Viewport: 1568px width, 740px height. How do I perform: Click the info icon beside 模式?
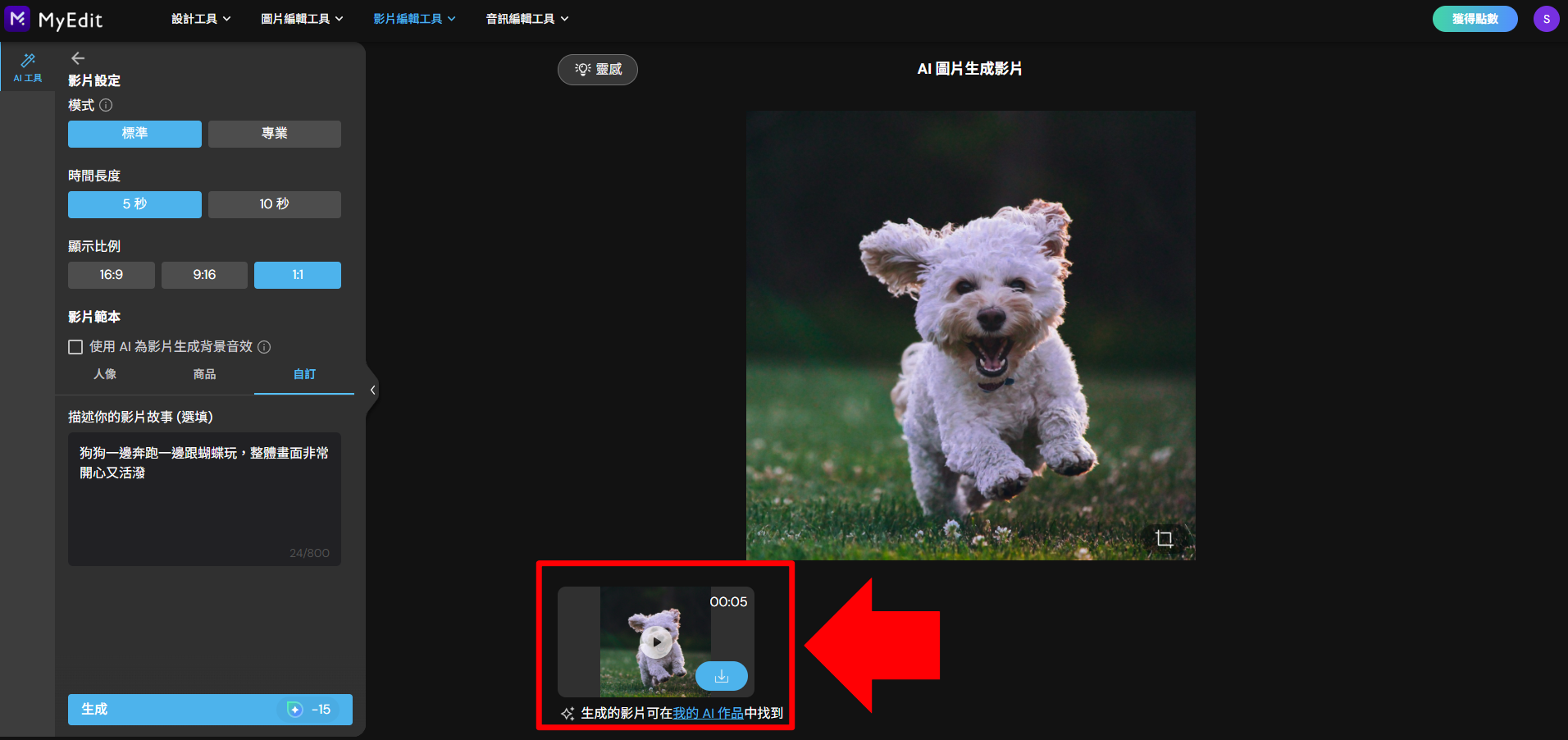[106, 105]
